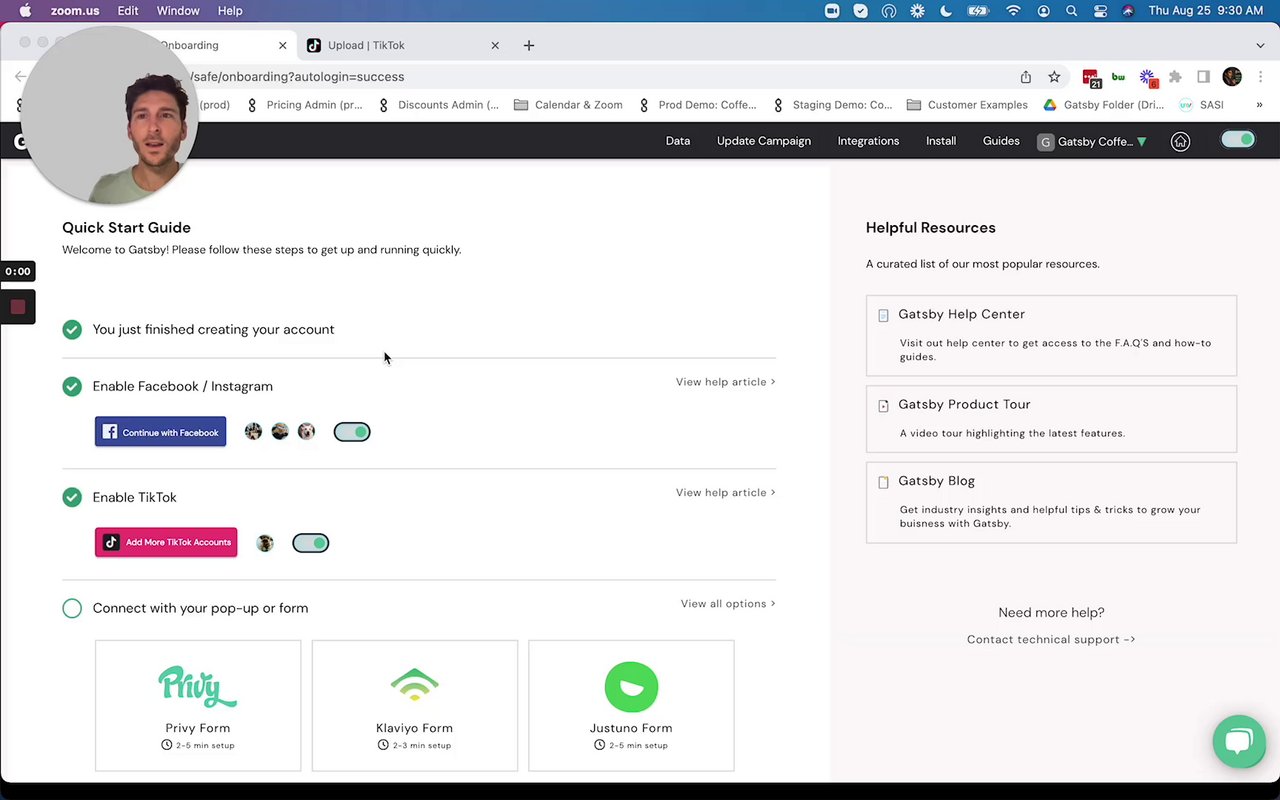
Task: Click the Chrome profile avatar
Action: [x=1232, y=77]
